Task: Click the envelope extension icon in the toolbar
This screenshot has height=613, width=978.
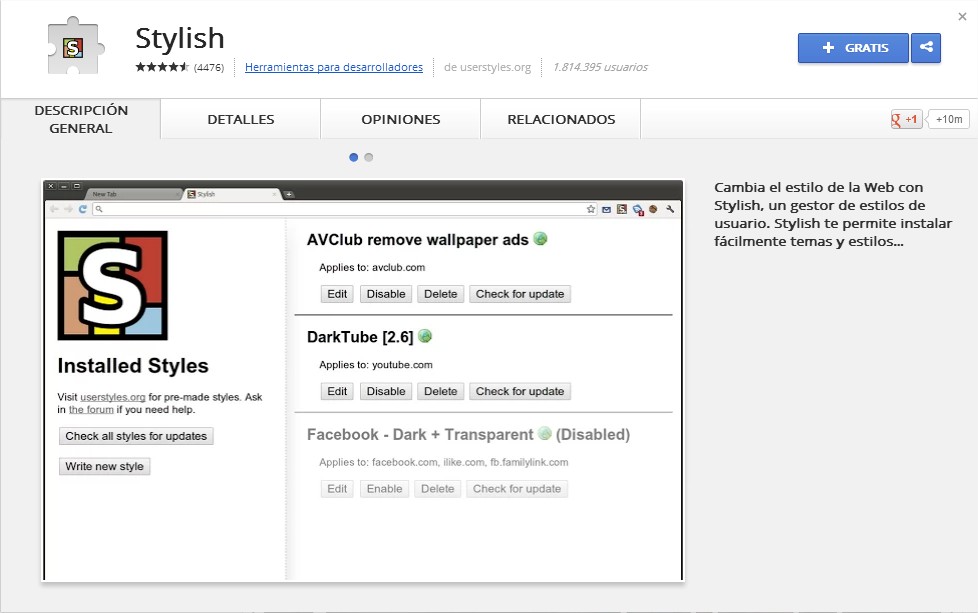Action: click(606, 209)
